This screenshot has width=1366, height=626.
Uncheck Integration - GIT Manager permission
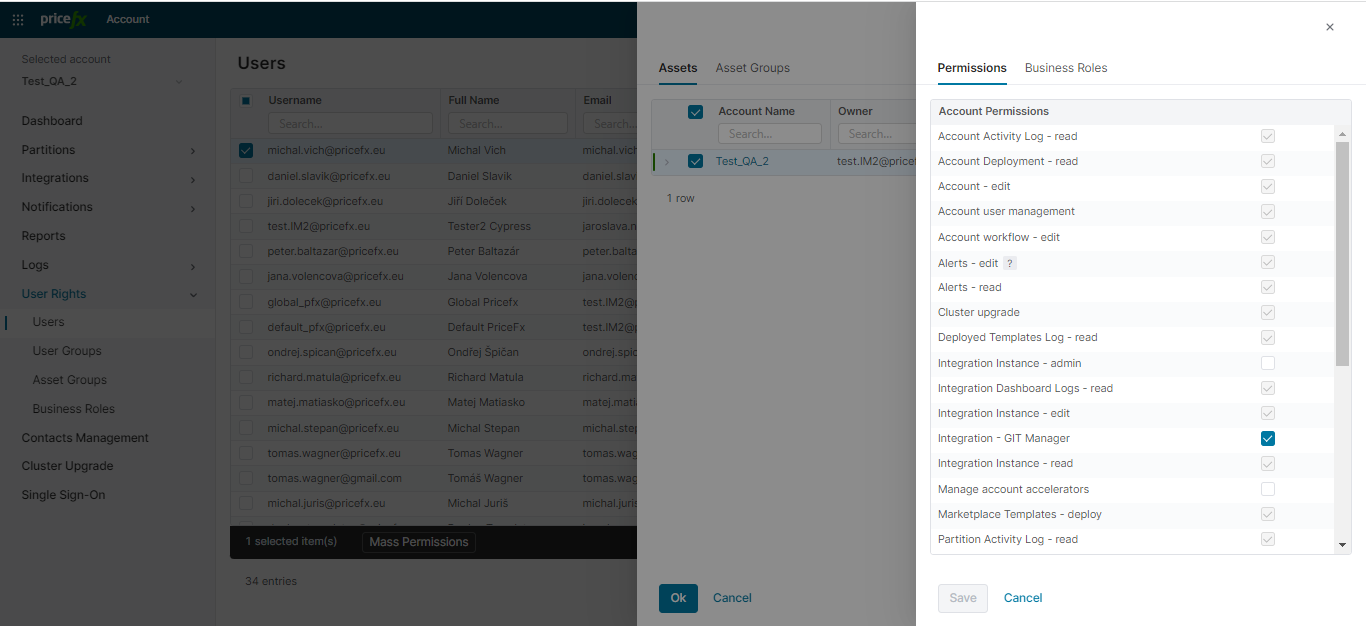point(1268,438)
